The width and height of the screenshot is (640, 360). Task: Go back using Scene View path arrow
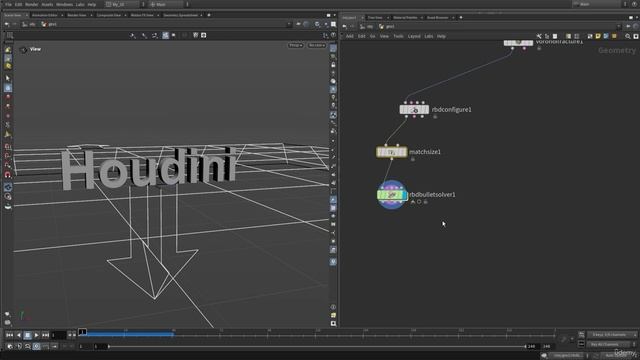(x=7, y=24)
